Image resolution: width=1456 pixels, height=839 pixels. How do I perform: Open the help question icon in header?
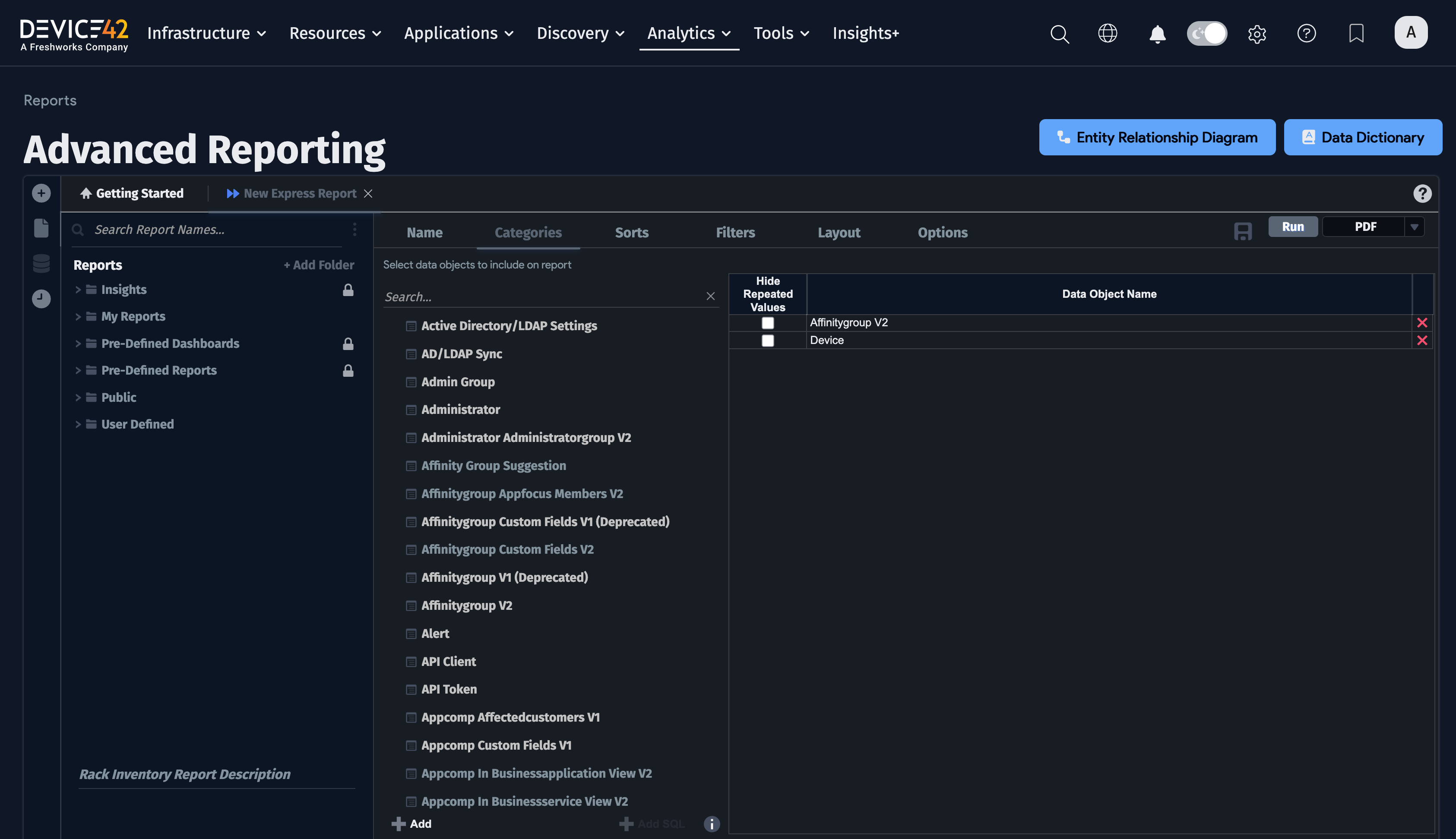point(1306,33)
